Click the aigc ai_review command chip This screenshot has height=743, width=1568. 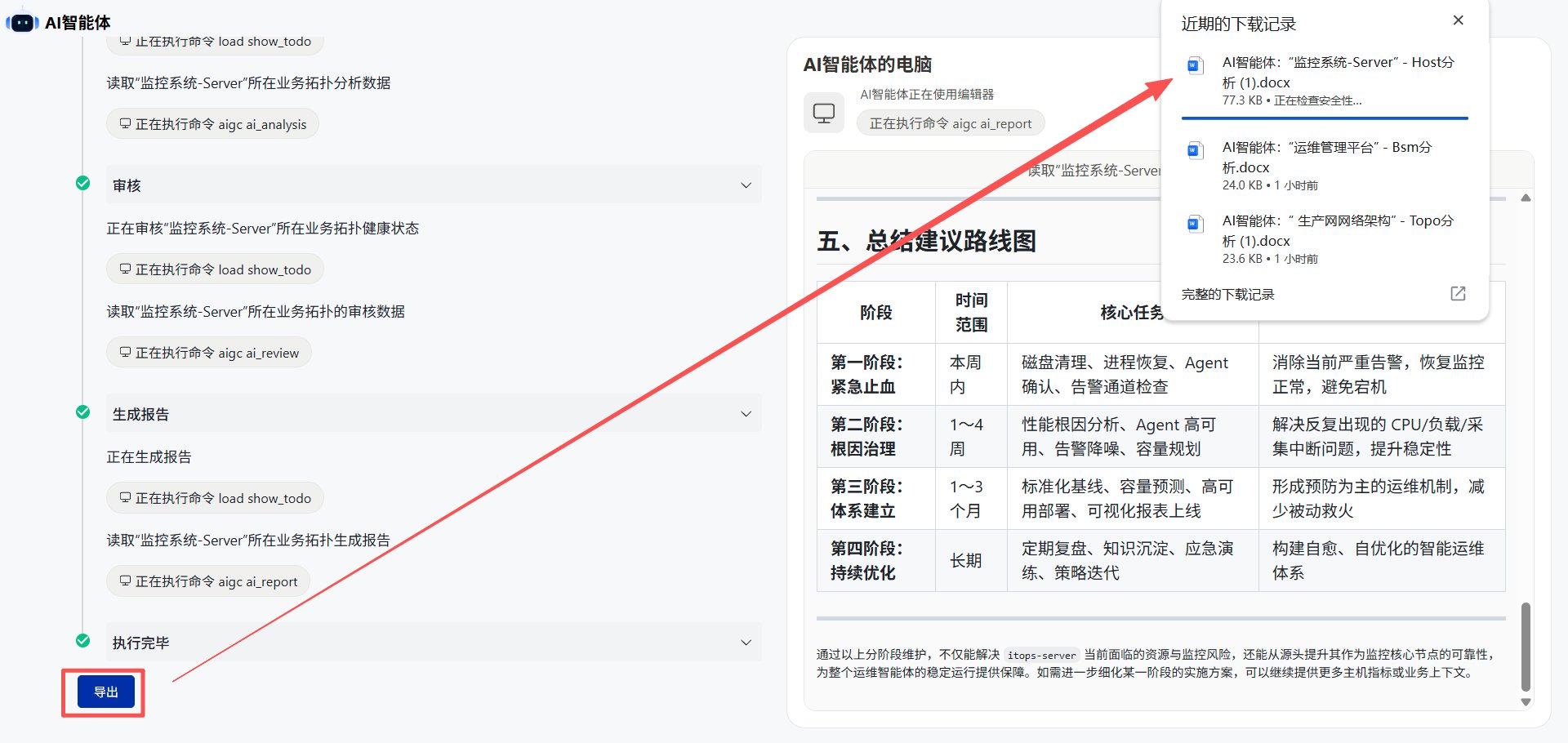[x=209, y=353]
